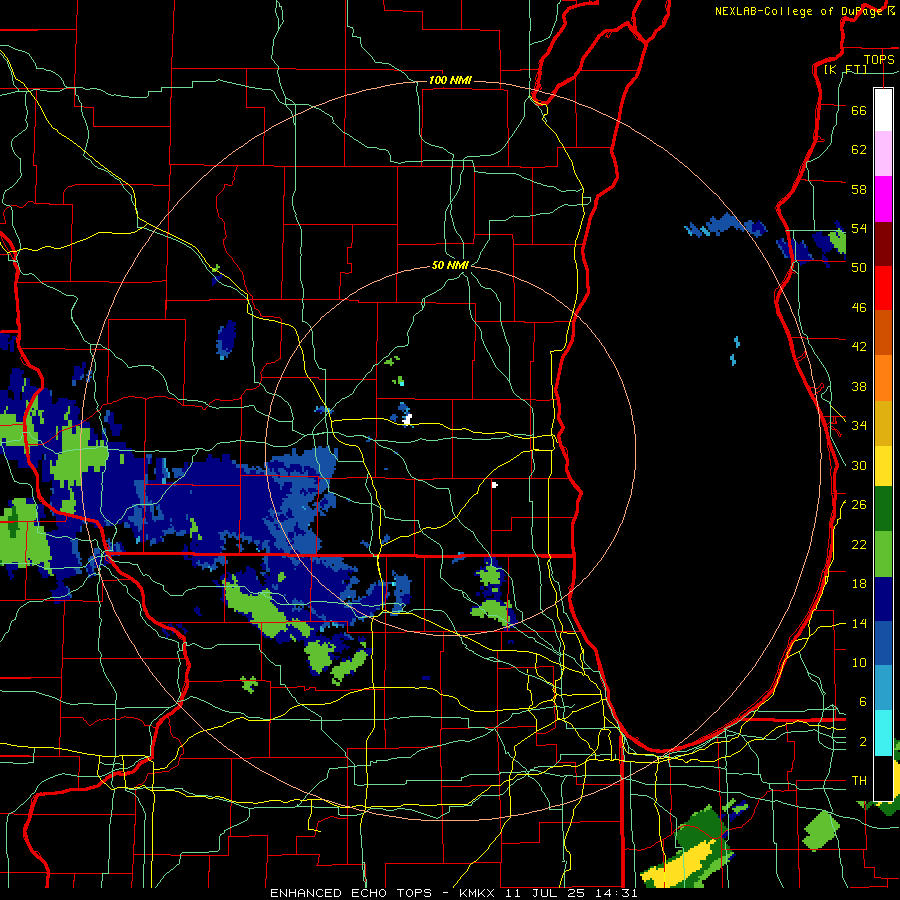The width and height of the screenshot is (900, 900).
Task: Select the dark red legend swatch
Action: pos(883,243)
